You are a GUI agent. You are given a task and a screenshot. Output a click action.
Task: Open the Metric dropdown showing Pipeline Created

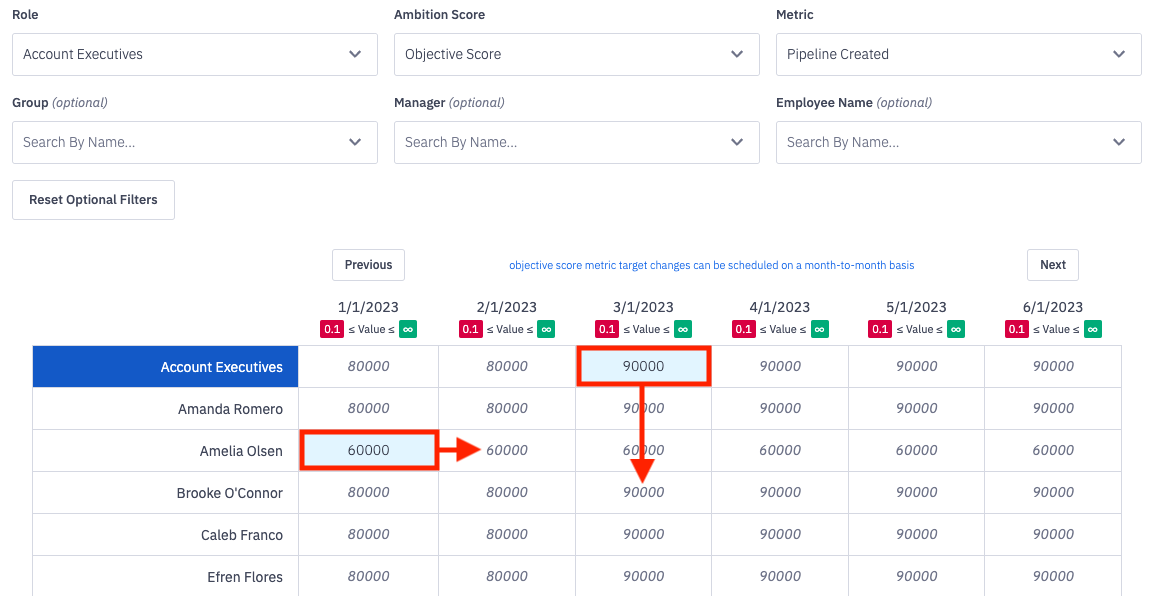958,54
